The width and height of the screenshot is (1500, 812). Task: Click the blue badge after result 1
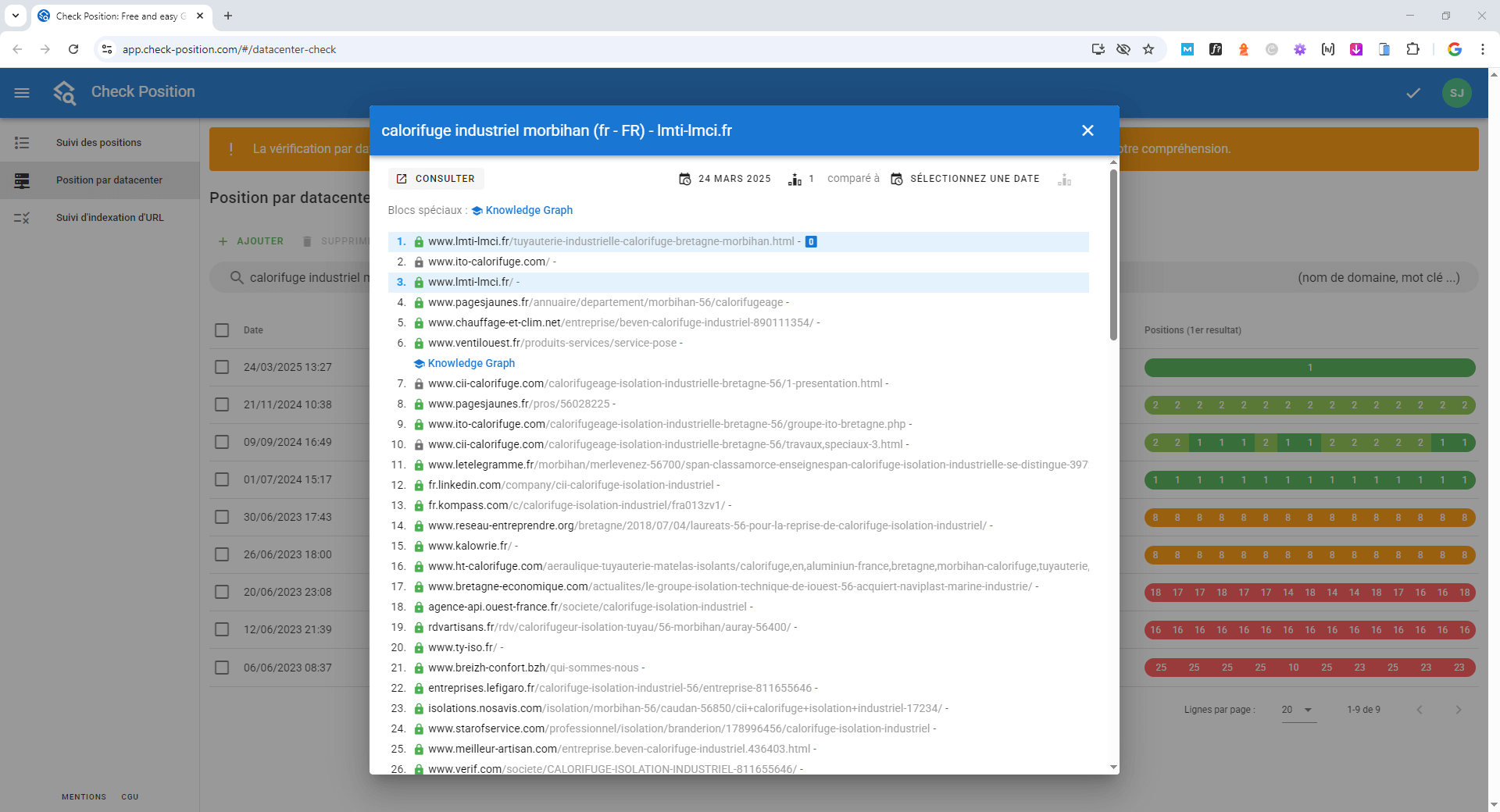pos(811,241)
